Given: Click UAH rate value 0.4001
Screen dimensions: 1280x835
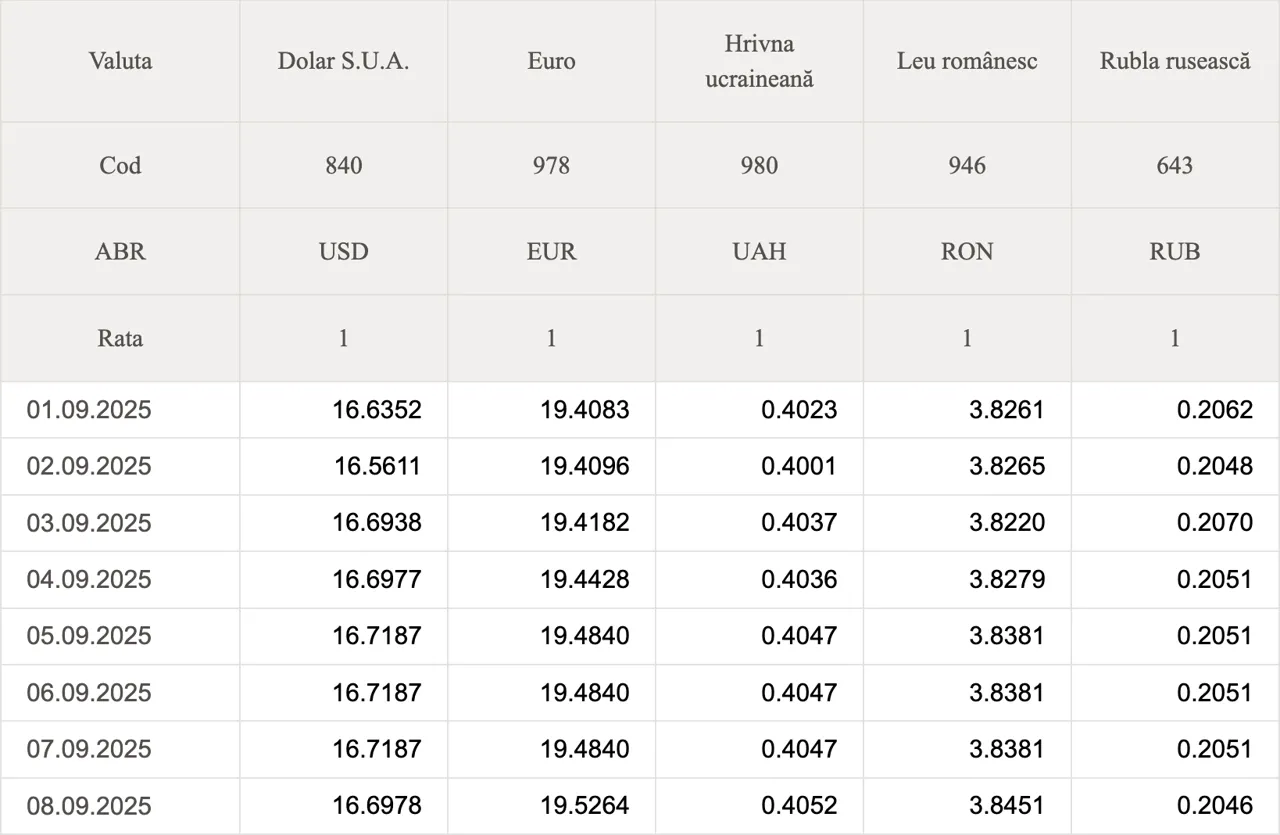Looking at the screenshot, I should coord(799,466).
